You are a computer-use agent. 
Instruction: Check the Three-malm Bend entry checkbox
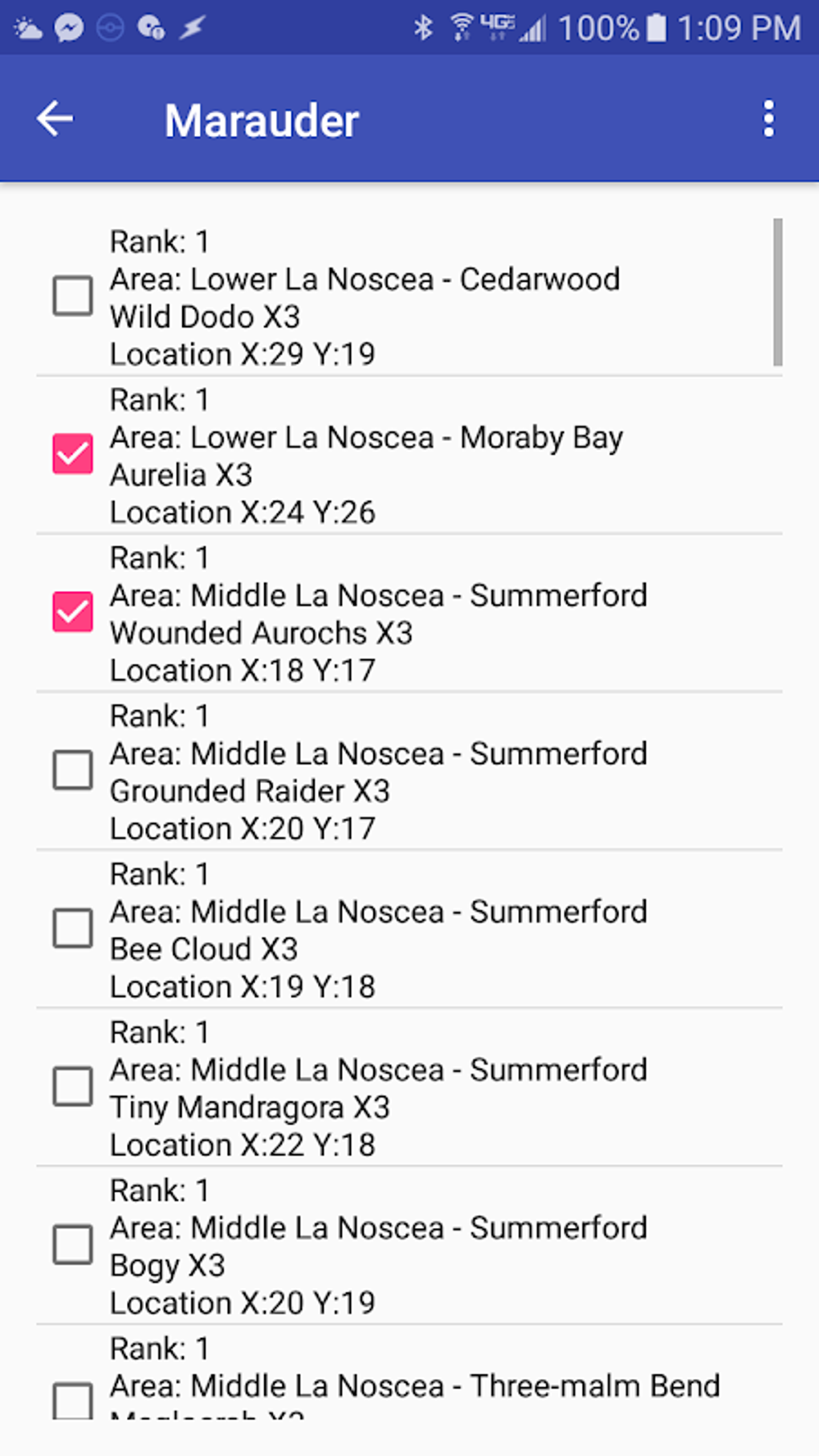tap(72, 1401)
